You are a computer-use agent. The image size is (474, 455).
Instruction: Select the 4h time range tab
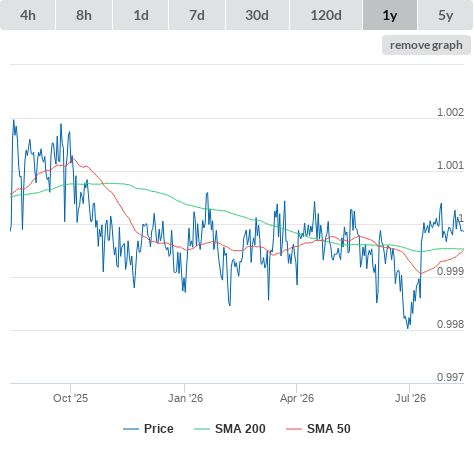tap(28, 15)
